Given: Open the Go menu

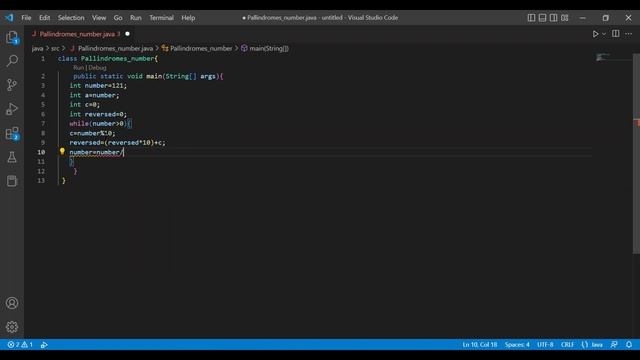Looking at the screenshot, I should click(118, 18).
